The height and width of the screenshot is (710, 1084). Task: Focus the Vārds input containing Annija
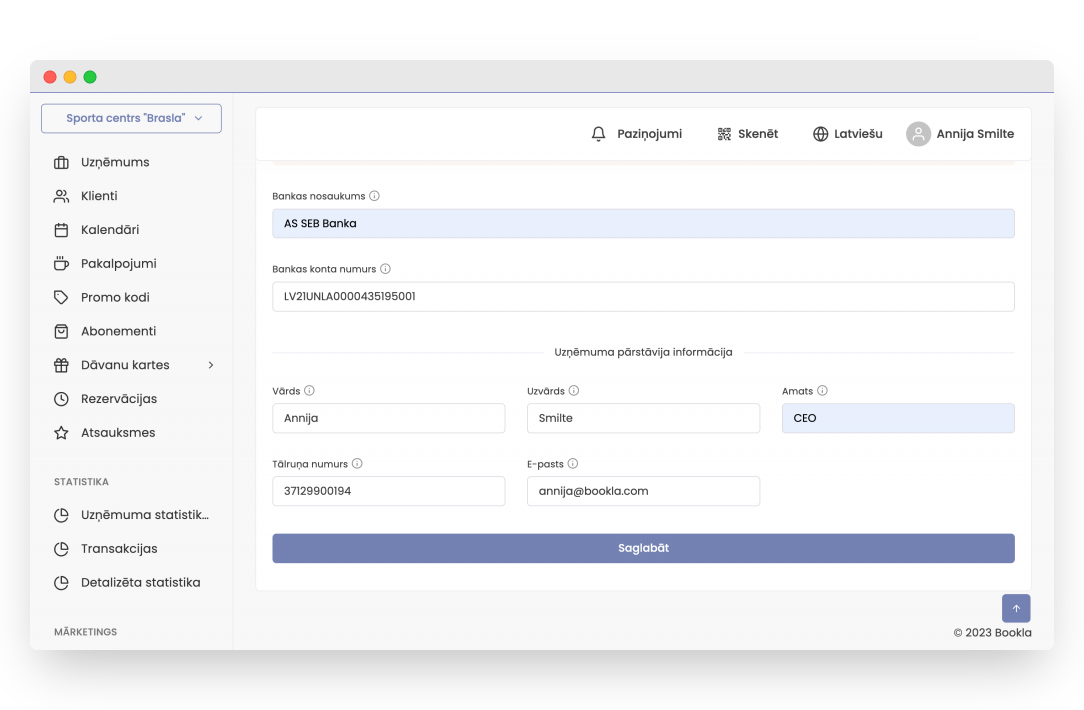388,418
